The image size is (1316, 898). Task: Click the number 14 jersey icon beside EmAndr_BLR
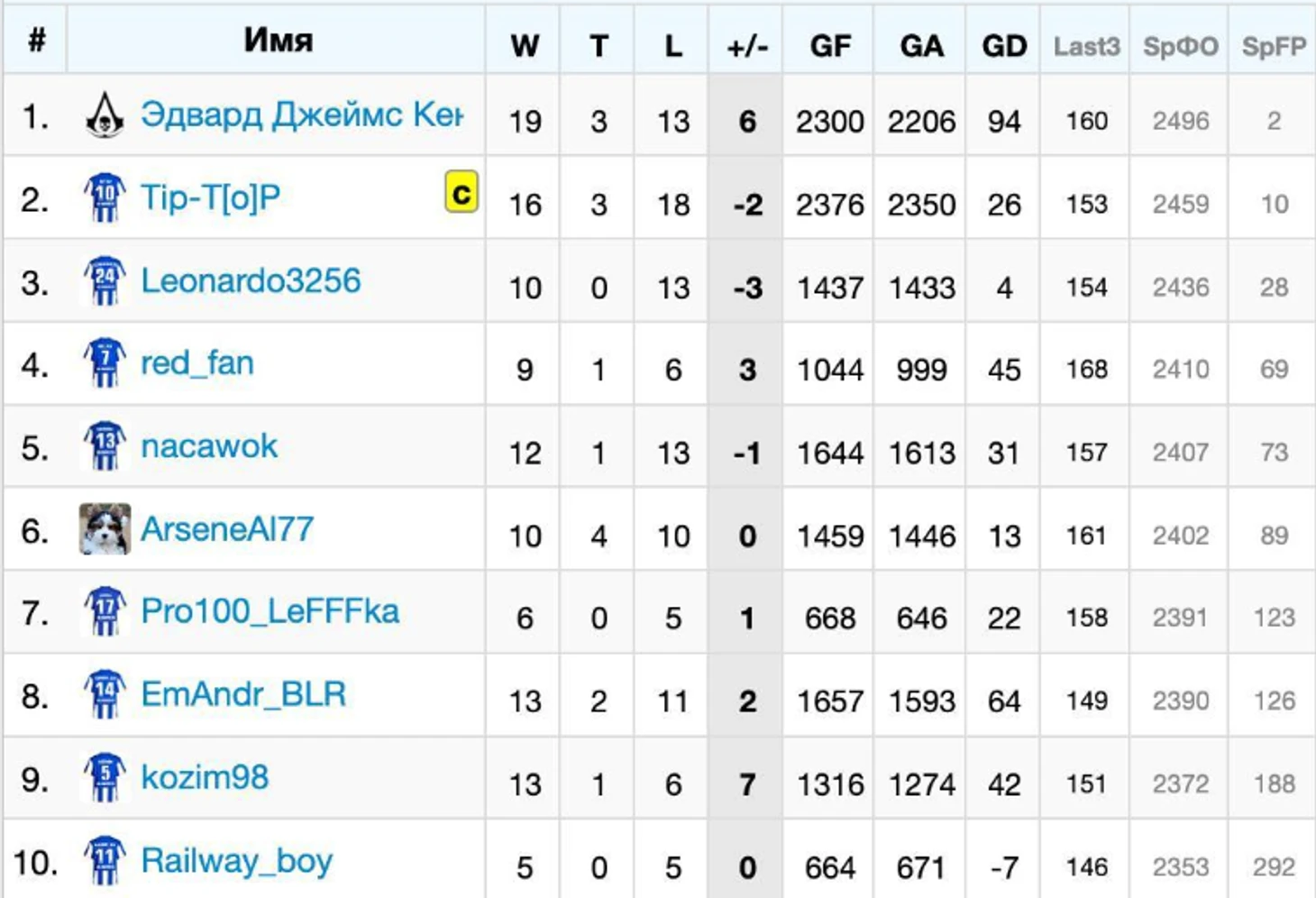click(x=105, y=694)
